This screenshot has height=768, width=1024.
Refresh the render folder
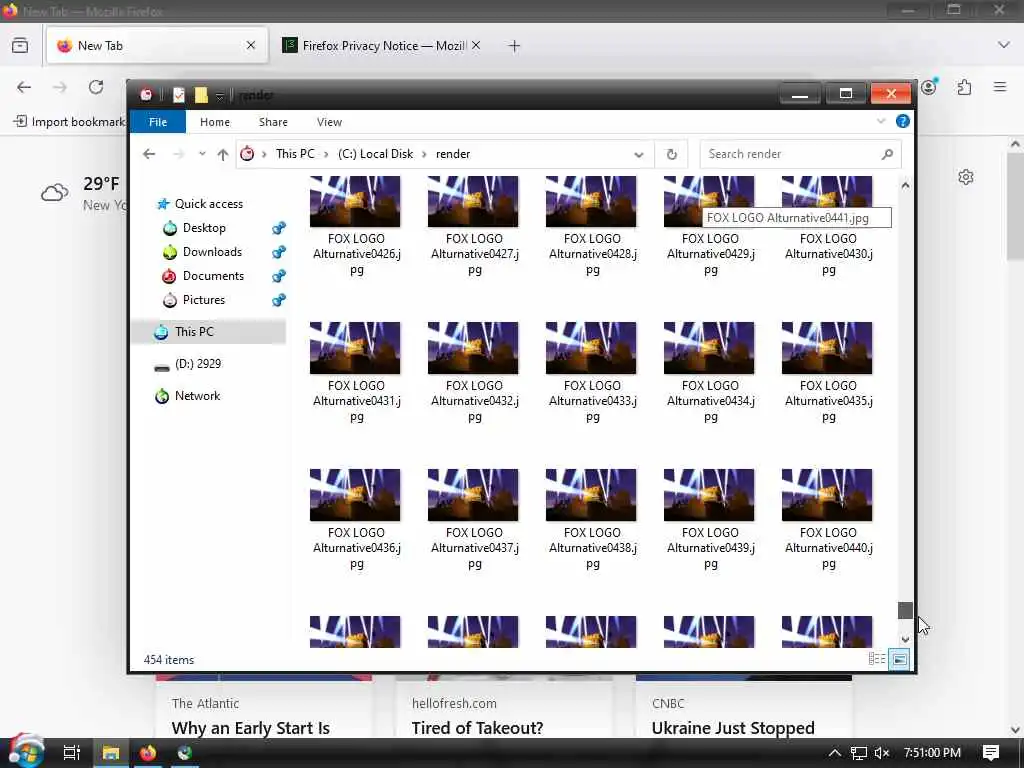click(671, 155)
